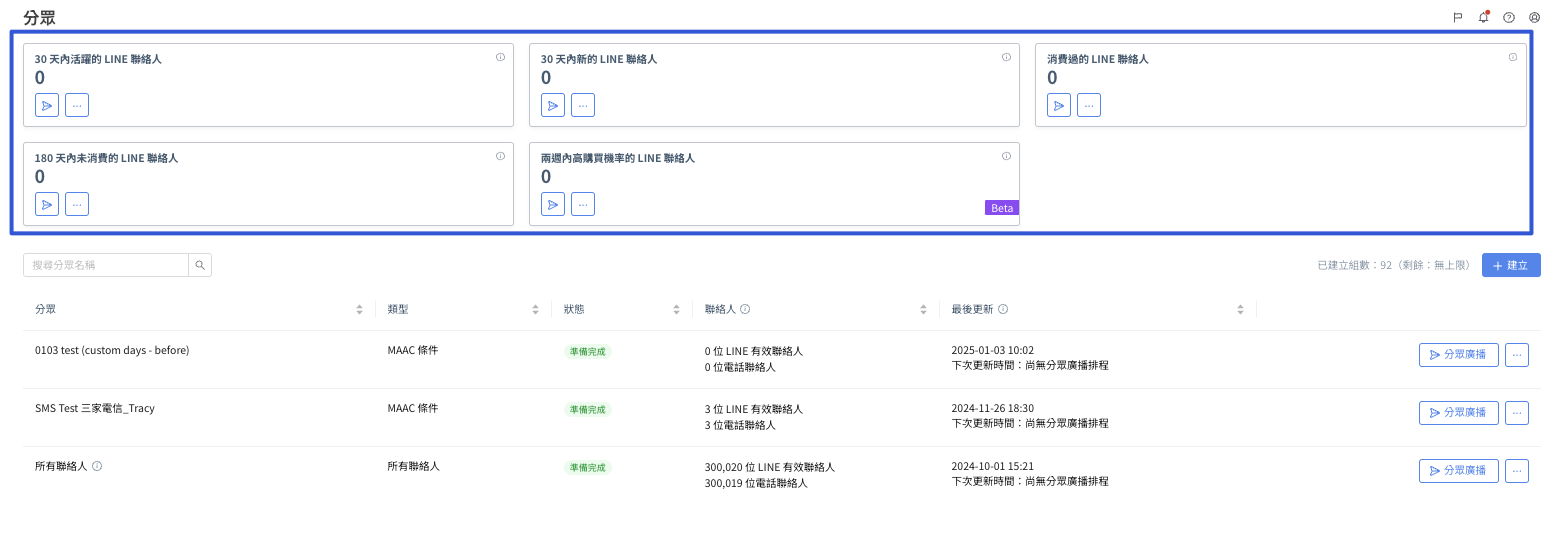Open more menu for SMS Test 三家電信_Tracy row
Image resolution: width=1544 pixels, height=548 pixels.
(1516, 413)
